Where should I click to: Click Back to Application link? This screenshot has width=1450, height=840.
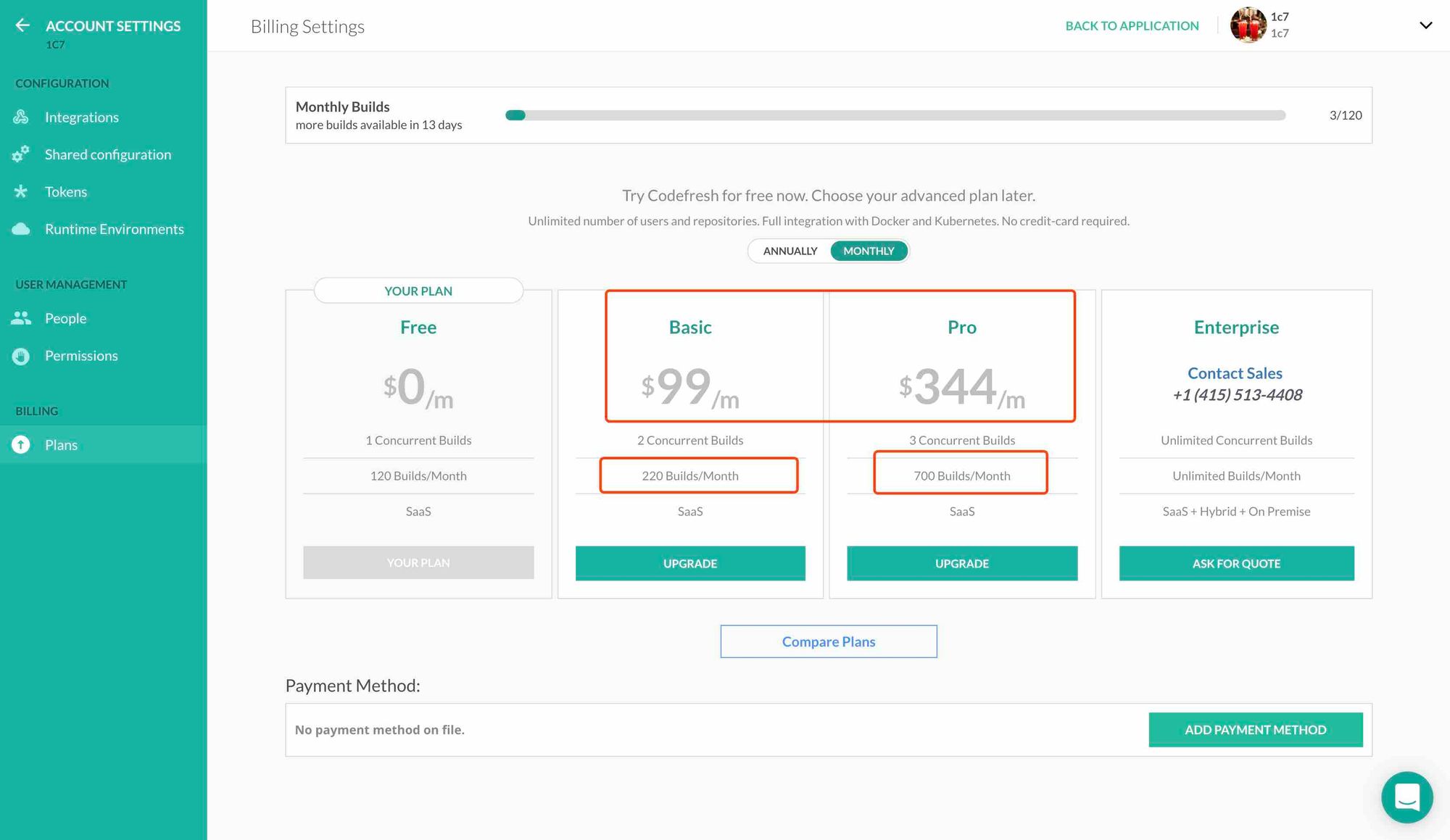(1132, 26)
